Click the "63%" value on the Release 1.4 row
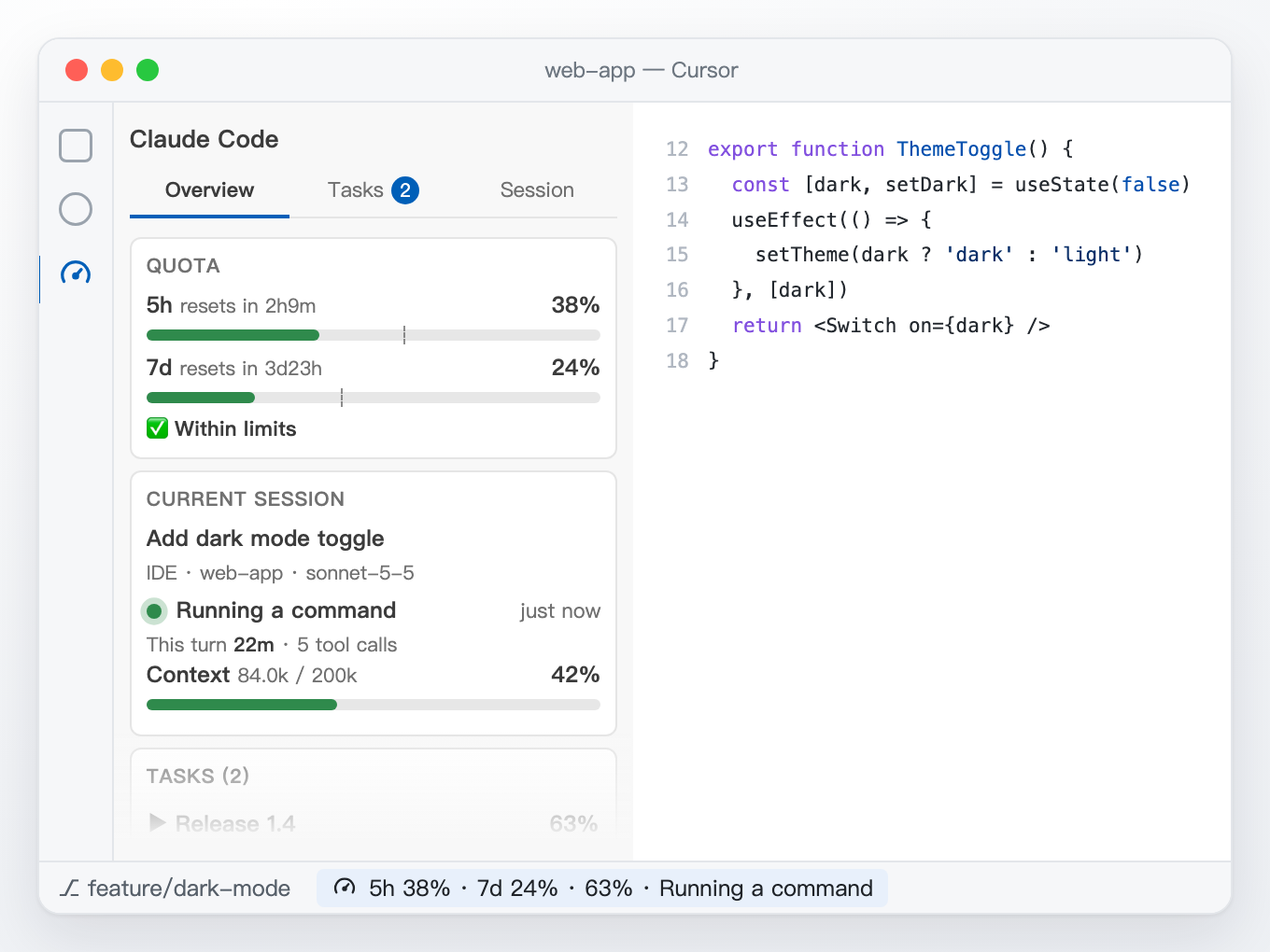The image size is (1270, 952). tap(573, 823)
